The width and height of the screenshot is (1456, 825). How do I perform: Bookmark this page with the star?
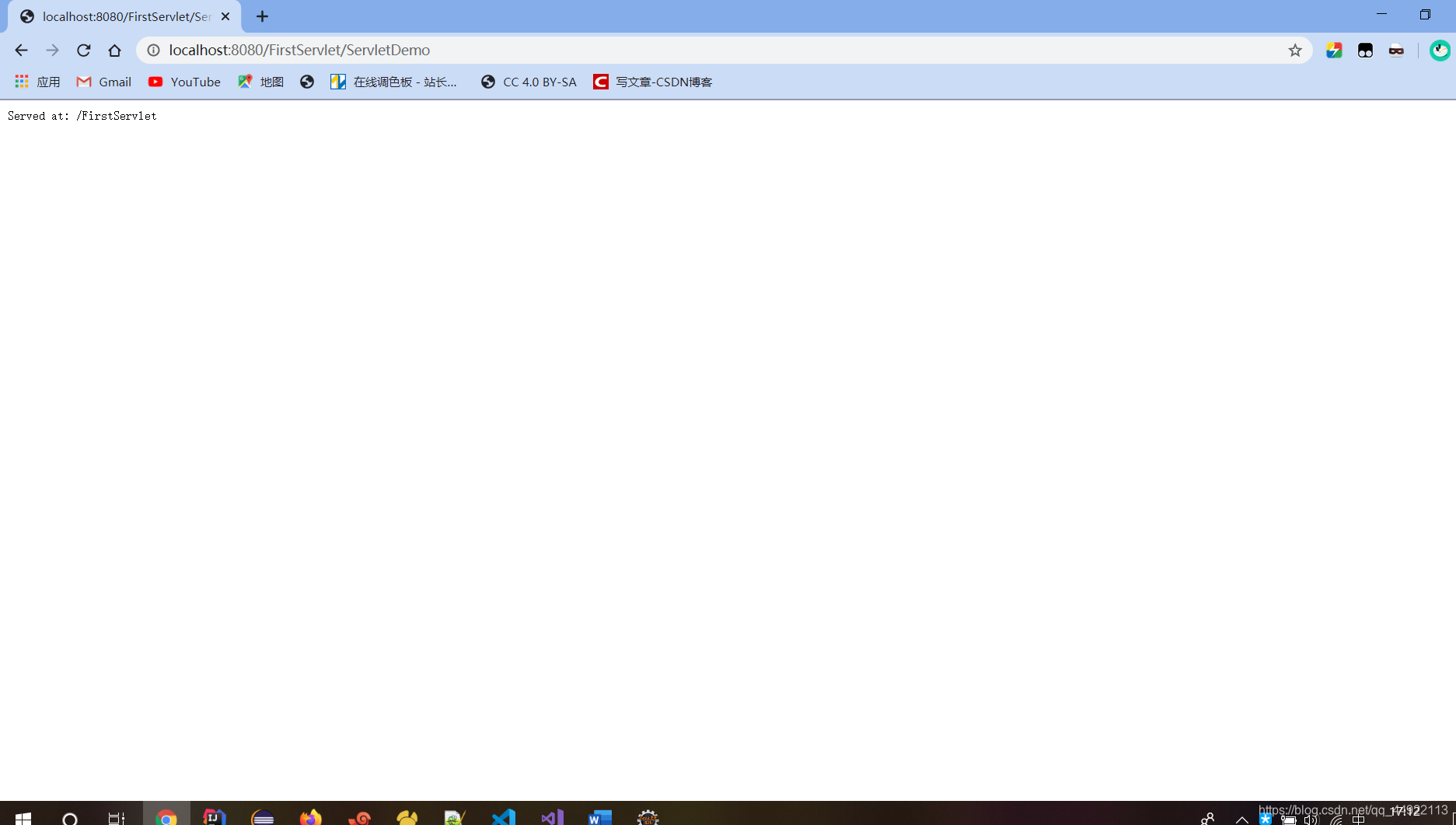click(x=1295, y=51)
